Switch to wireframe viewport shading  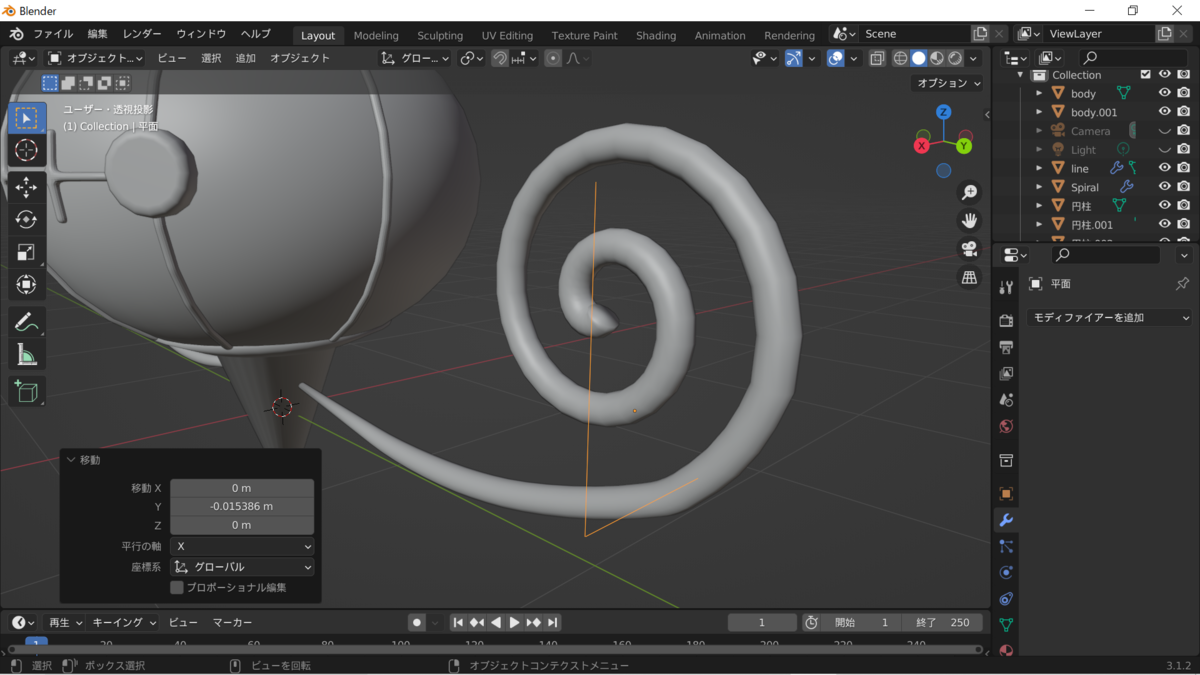click(x=900, y=58)
